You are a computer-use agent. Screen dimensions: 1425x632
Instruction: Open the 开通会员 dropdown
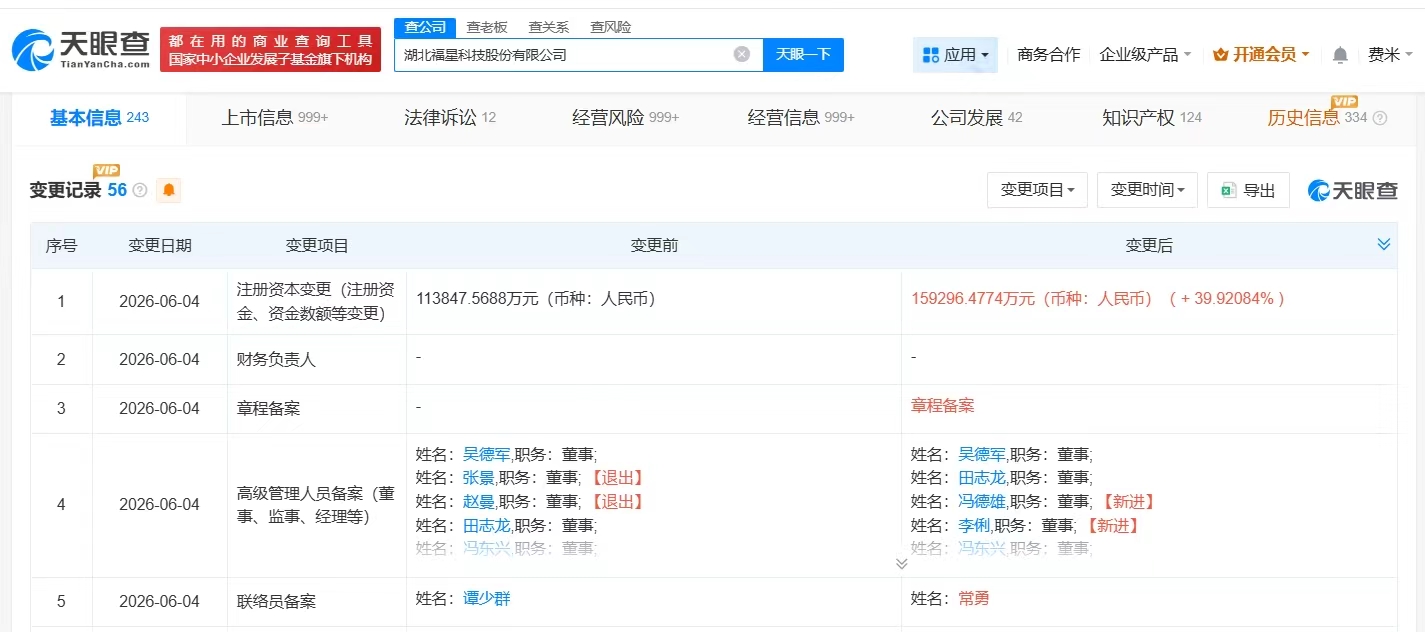click(1261, 55)
